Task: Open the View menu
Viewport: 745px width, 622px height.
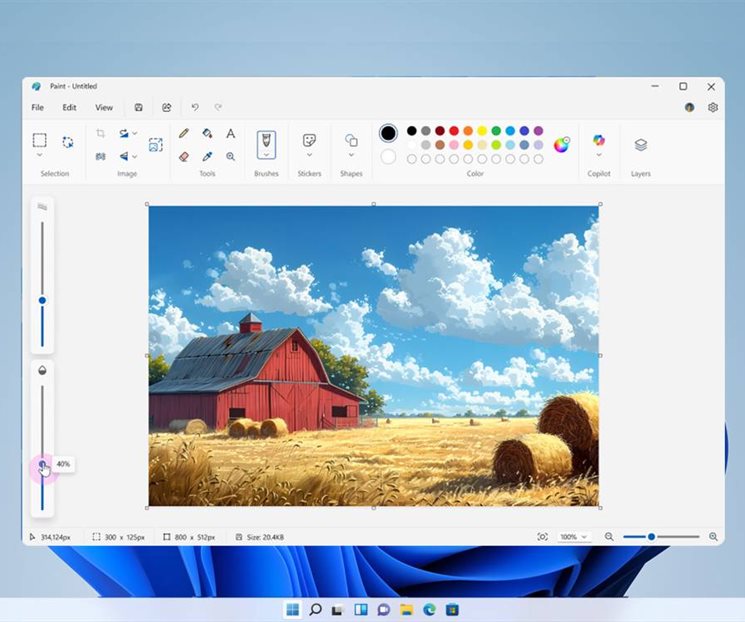Action: tap(104, 107)
